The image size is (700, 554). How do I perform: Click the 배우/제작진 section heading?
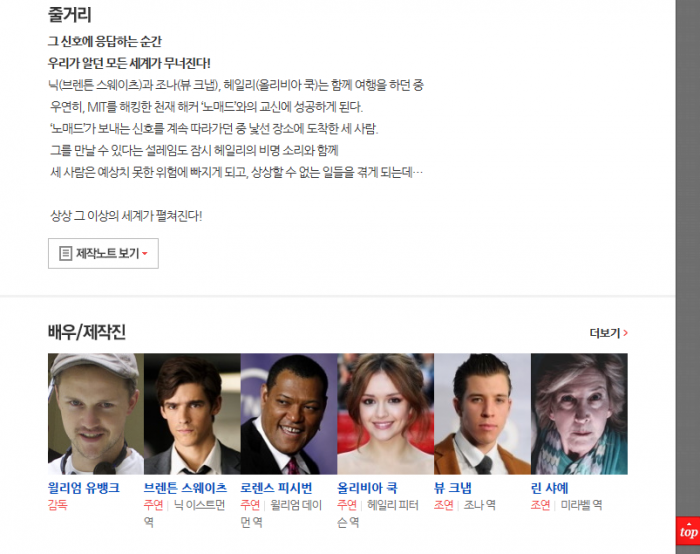pyautogui.click(x=87, y=333)
